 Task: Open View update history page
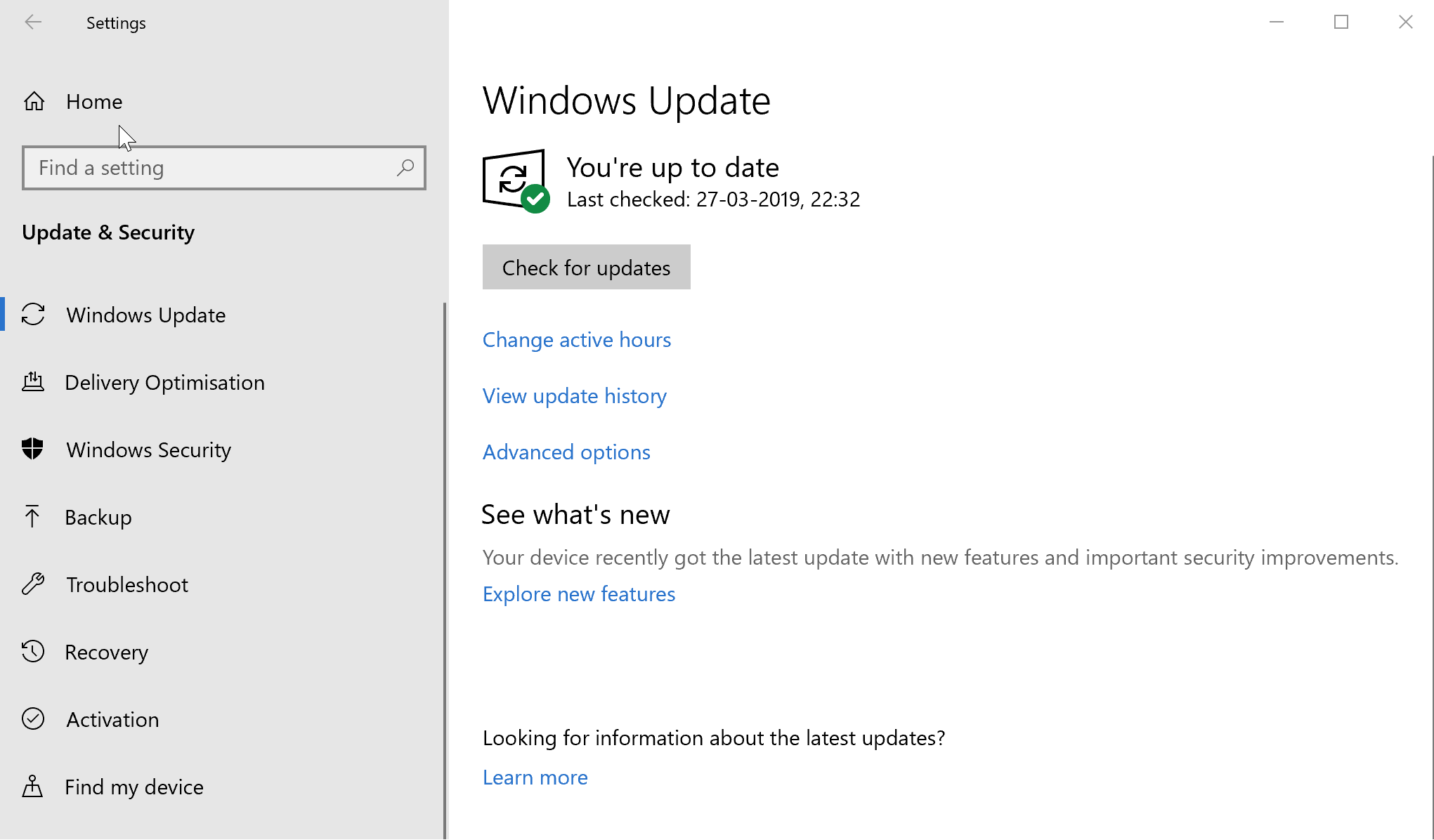tap(574, 395)
